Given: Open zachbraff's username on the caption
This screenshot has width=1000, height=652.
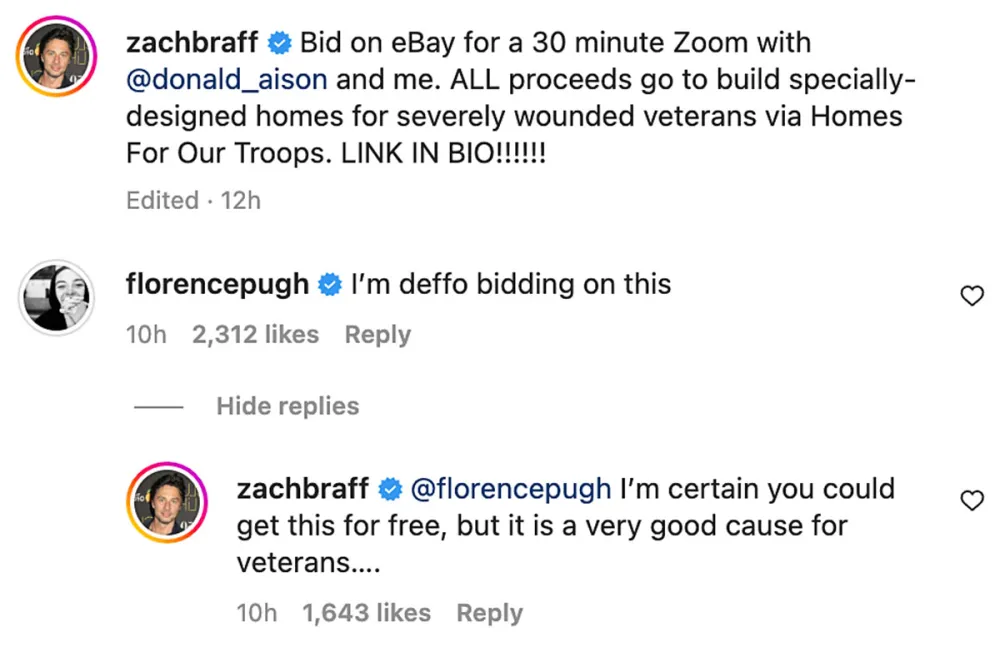Looking at the screenshot, I should pos(192,43).
